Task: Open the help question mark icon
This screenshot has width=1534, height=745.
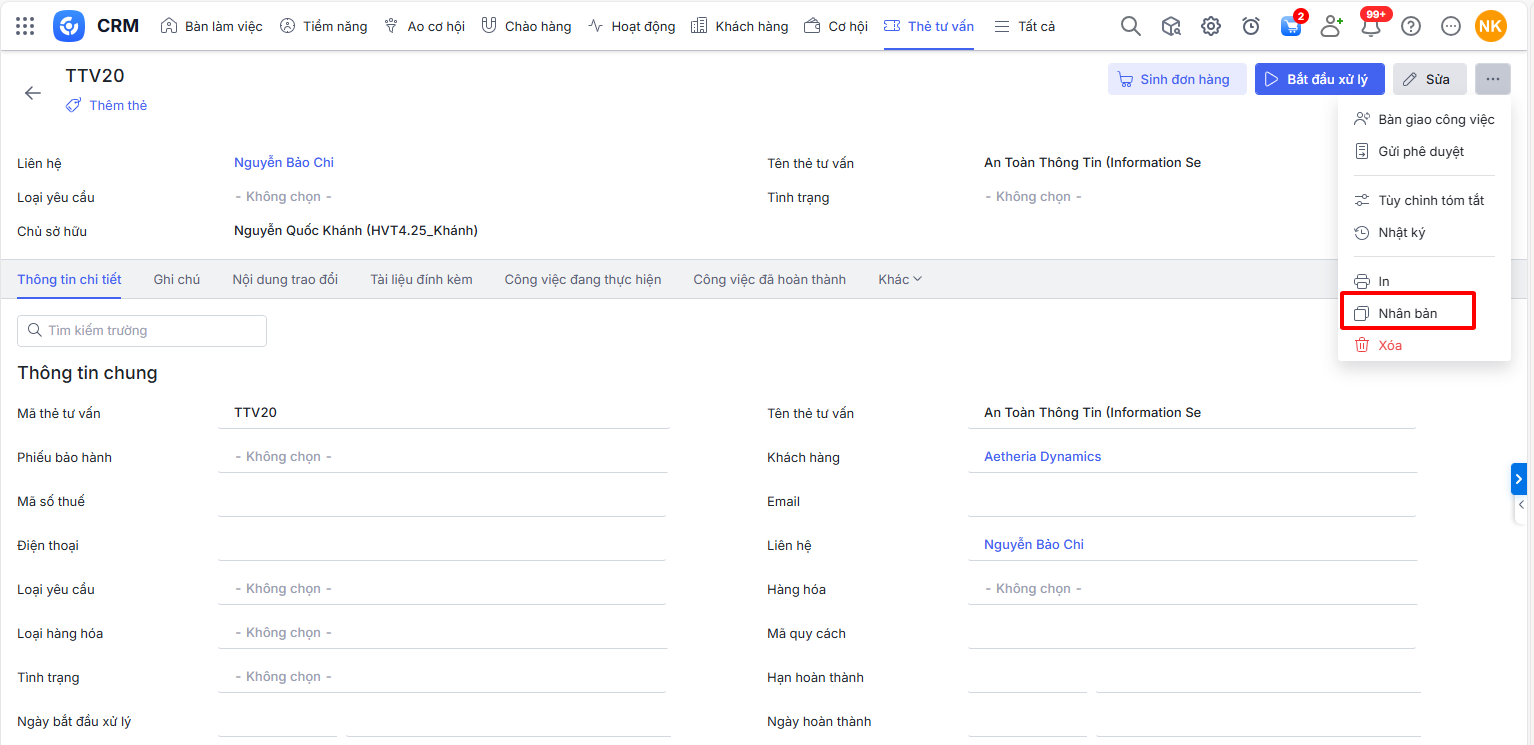Action: tap(1410, 26)
